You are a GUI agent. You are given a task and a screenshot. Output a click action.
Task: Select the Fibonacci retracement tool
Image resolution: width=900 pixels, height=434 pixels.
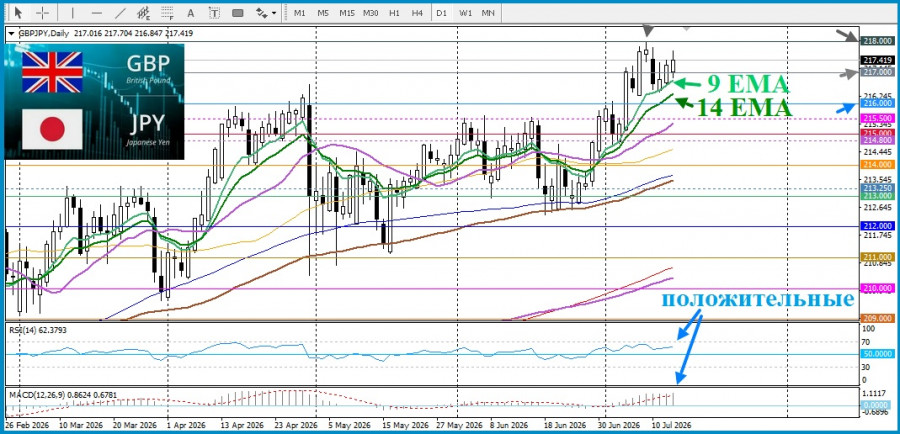click(x=168, y=13)
